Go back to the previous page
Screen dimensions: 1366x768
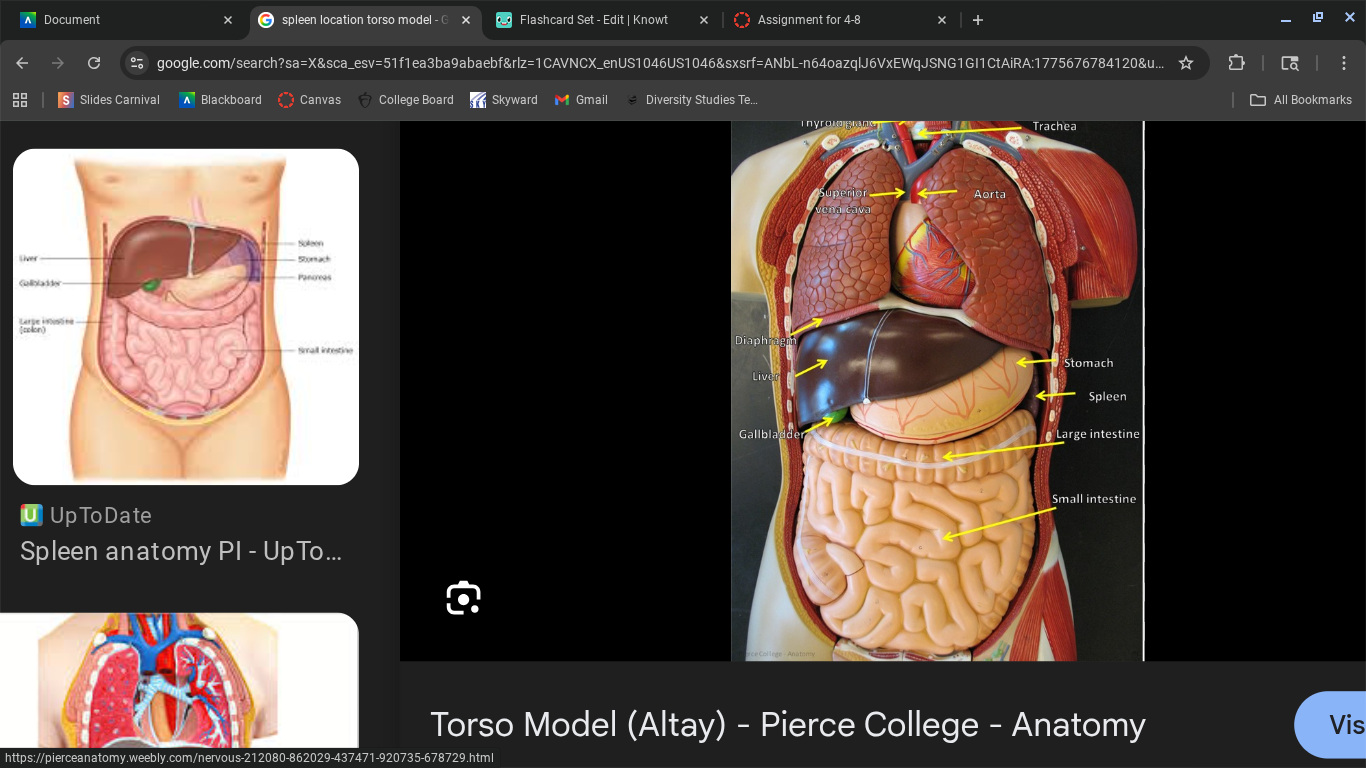point(22,63)
